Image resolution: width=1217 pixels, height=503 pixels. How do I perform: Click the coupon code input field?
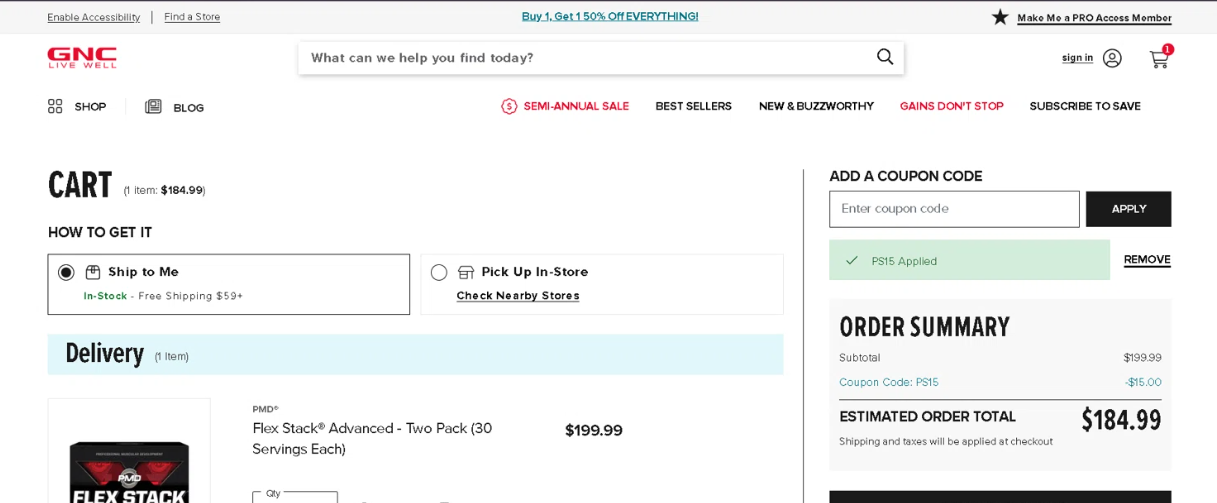click(954, 209)
